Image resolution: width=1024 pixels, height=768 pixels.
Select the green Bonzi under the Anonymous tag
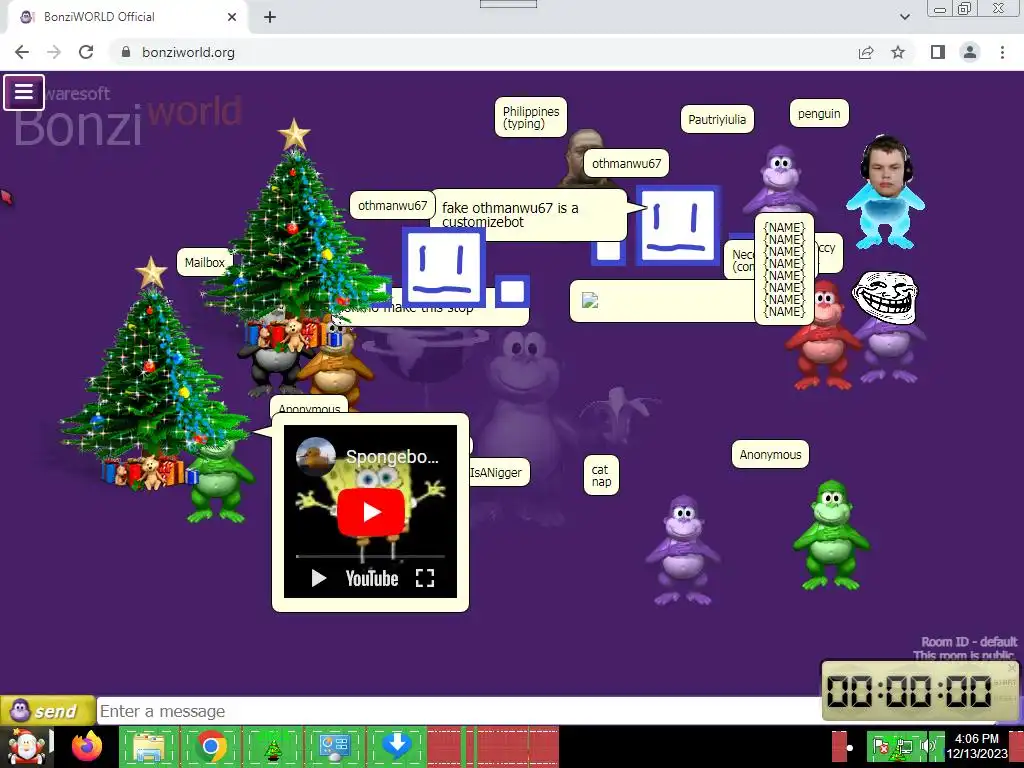(831, 536)
